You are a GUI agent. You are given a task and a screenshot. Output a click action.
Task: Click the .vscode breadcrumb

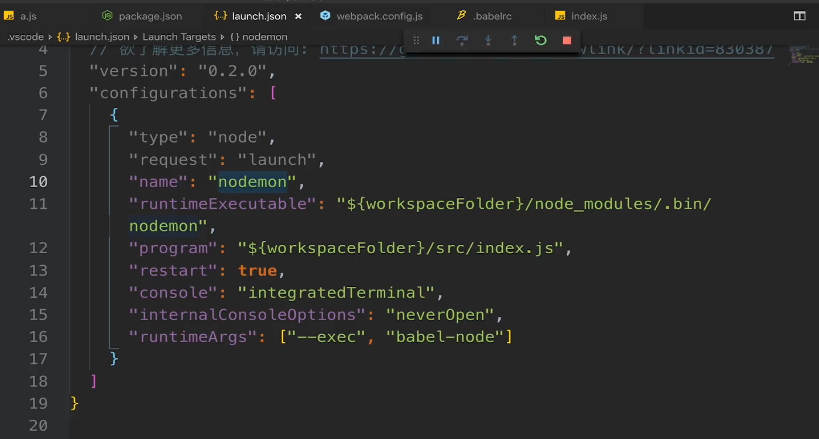[26, 37]
